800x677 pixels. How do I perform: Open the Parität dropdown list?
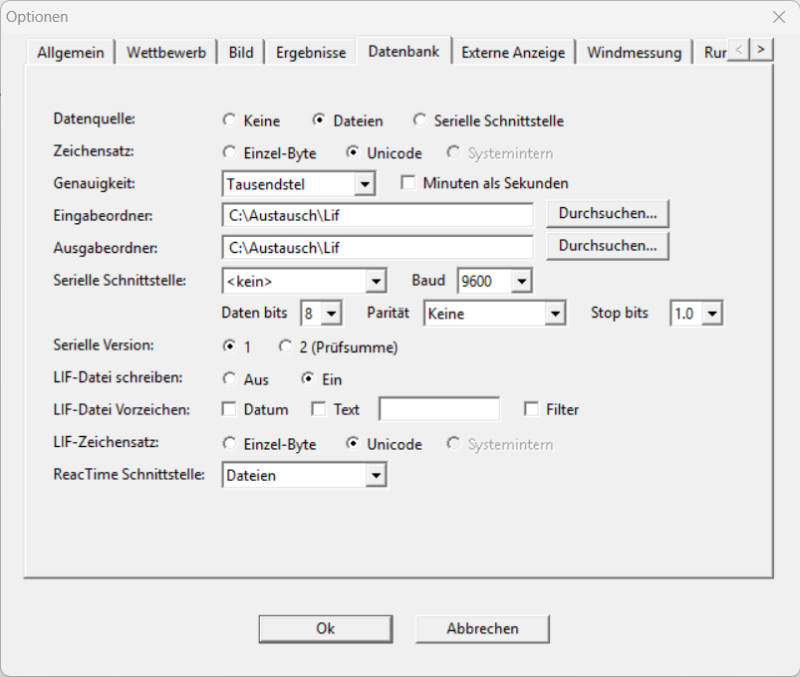pos(556,314)
